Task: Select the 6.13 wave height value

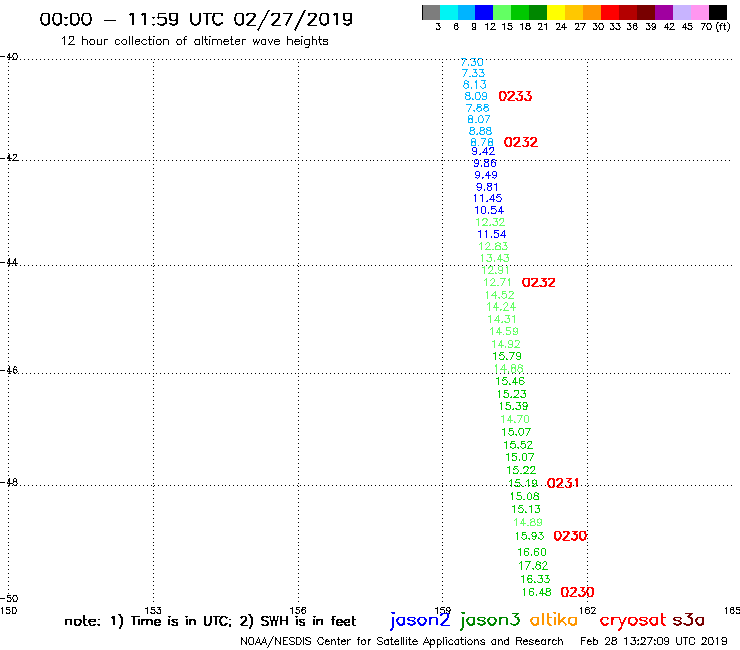Action: [x=475, y=84]
